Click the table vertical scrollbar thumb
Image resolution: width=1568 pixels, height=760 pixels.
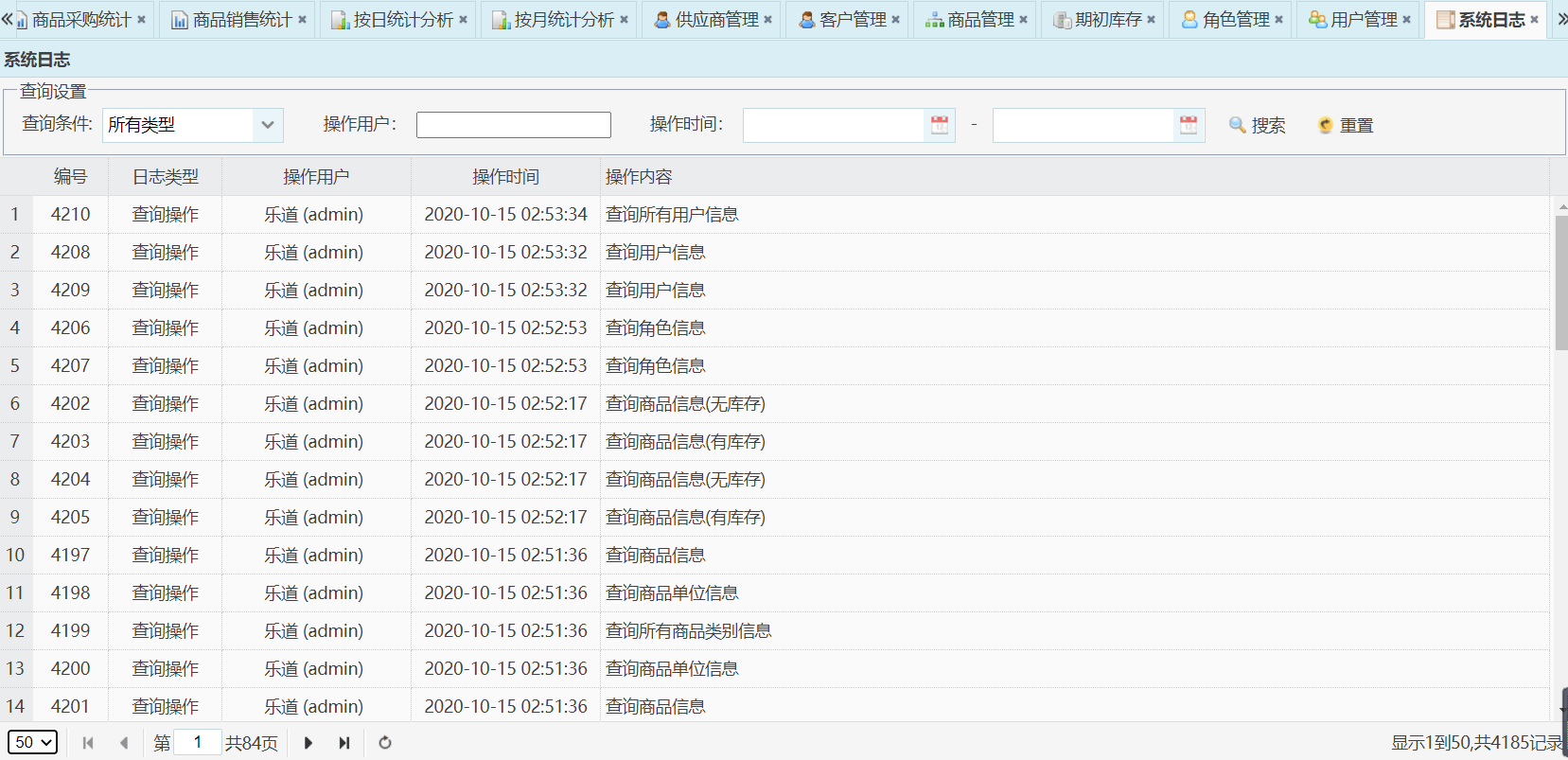[x=1561, y=282]
